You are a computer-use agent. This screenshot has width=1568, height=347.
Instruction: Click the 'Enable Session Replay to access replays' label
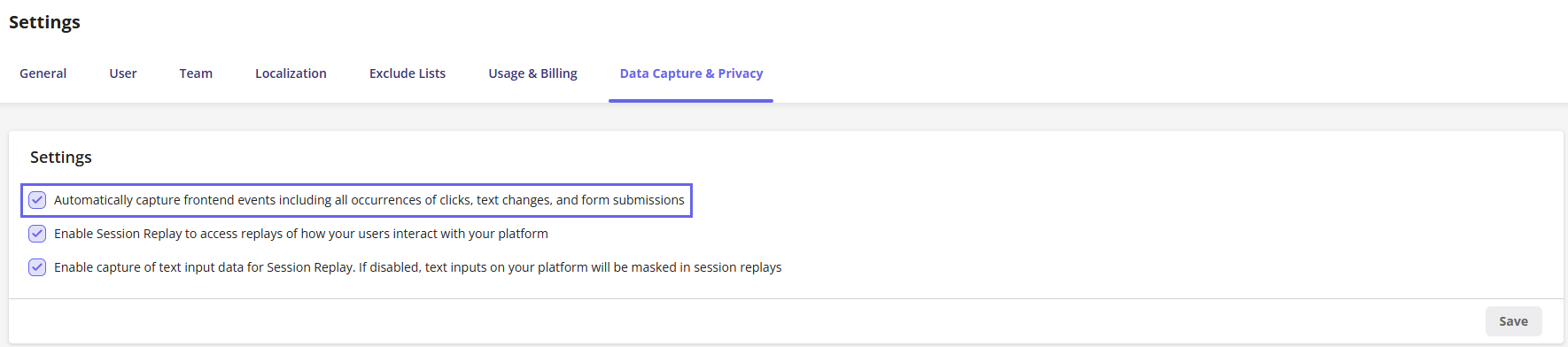click(x=301, y=234)
